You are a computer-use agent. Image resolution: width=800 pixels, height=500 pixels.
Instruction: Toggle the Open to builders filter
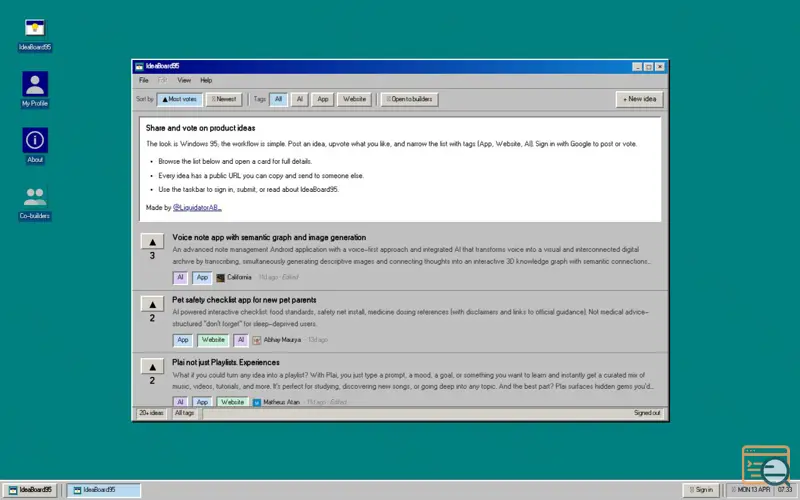click(x=409, y=99)
